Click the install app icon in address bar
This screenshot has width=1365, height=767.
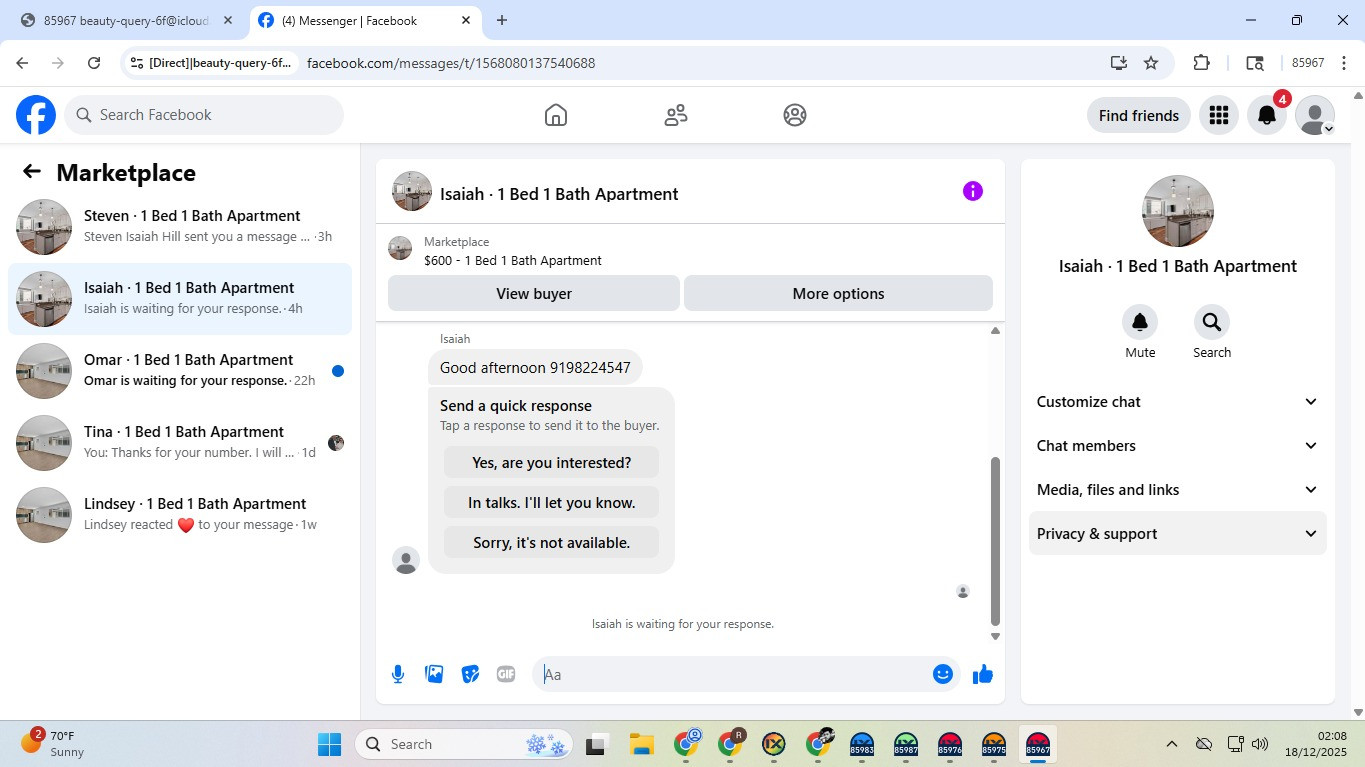coord(1119,63)
